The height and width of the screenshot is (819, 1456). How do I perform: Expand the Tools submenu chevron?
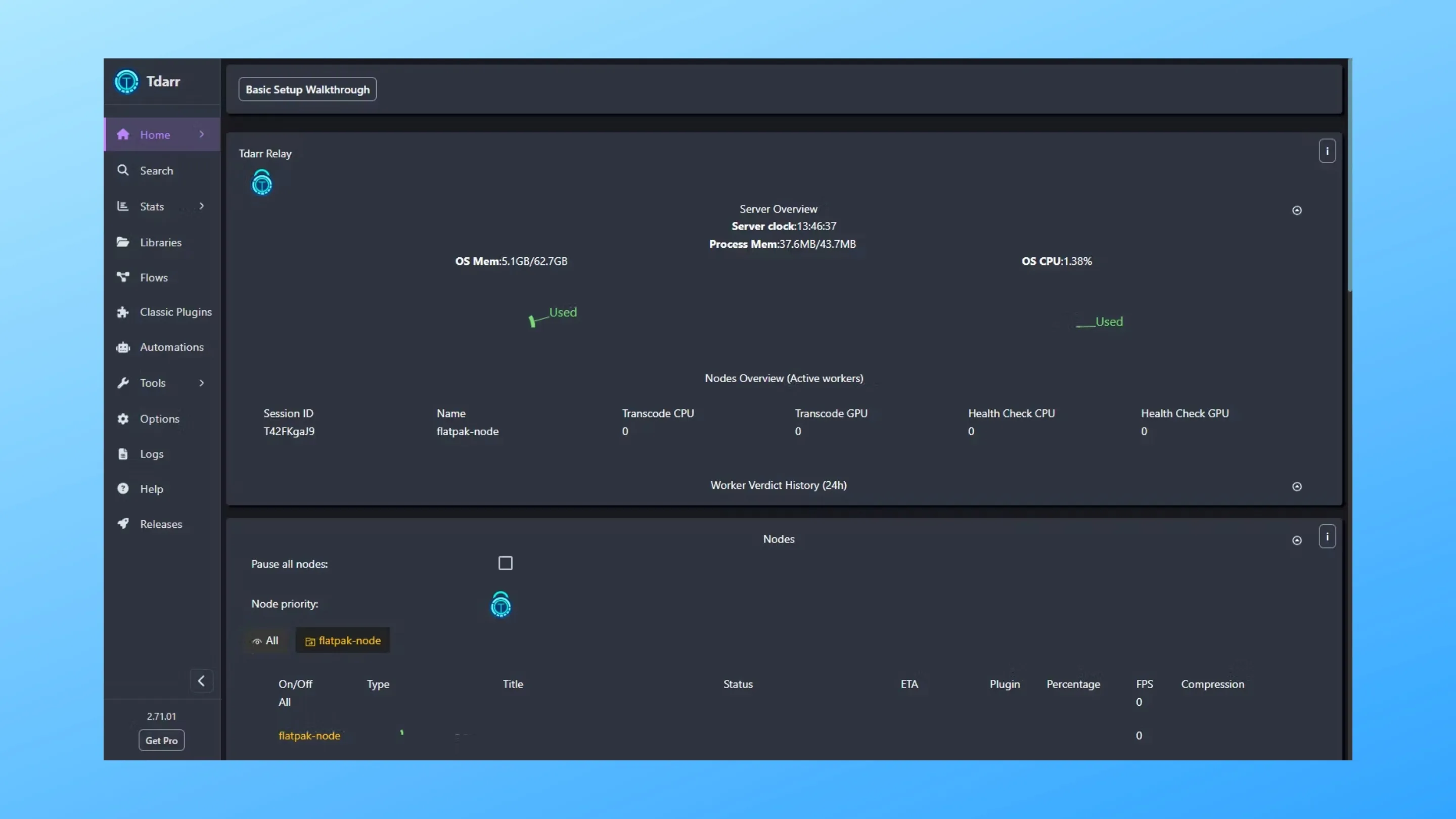(201, 383)
